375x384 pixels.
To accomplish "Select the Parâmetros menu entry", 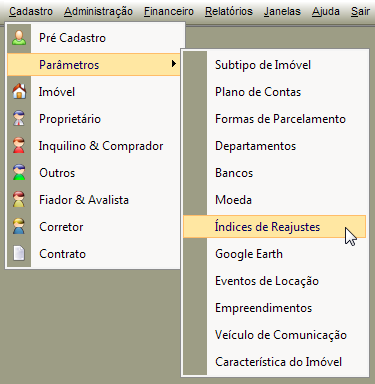I will click(x=93, y=64).
